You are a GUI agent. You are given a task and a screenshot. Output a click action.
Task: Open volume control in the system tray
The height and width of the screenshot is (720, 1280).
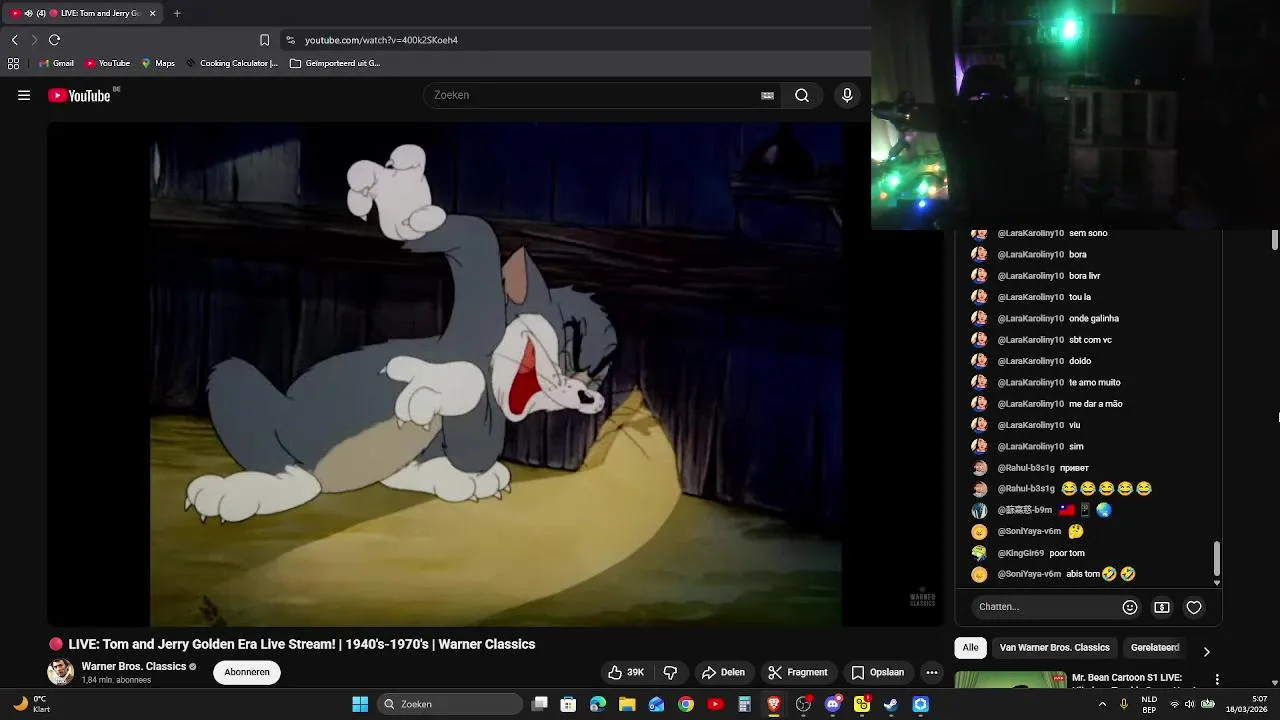(1189, 704)
